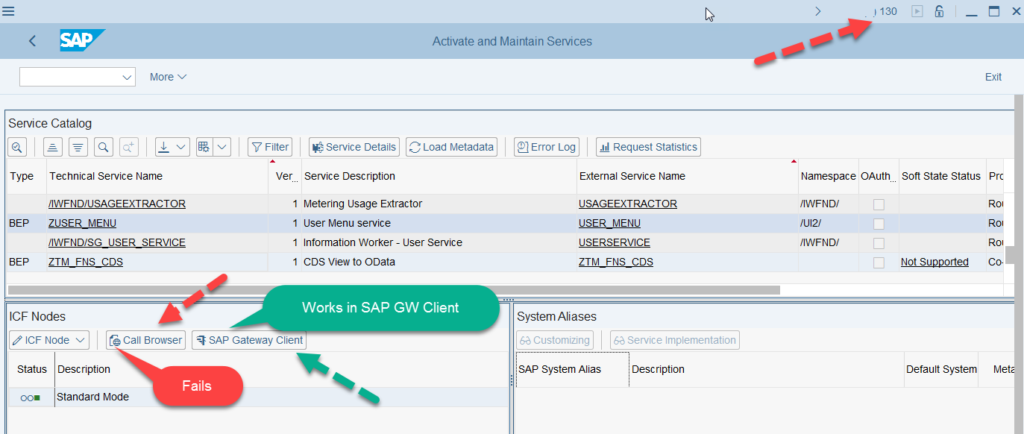Open ZTM_FNS_CDS external service name link
Viewport: 1024px width, 434px height.
point(616,262)
